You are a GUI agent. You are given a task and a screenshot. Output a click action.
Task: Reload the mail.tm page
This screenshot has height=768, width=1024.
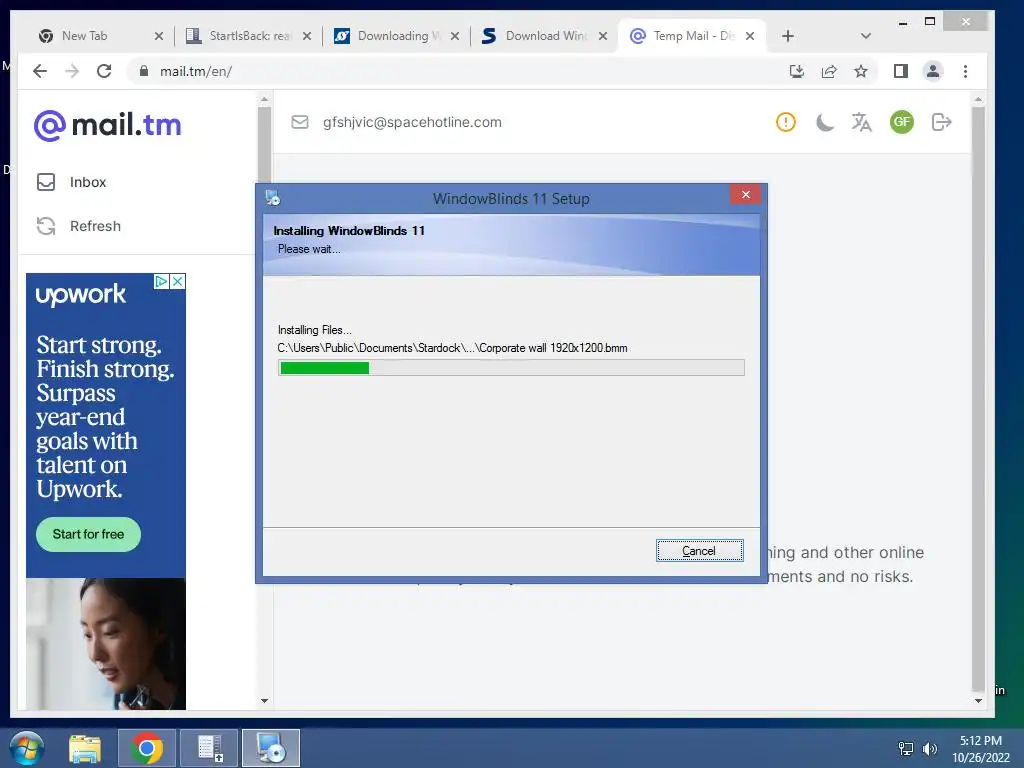[104, 71]
